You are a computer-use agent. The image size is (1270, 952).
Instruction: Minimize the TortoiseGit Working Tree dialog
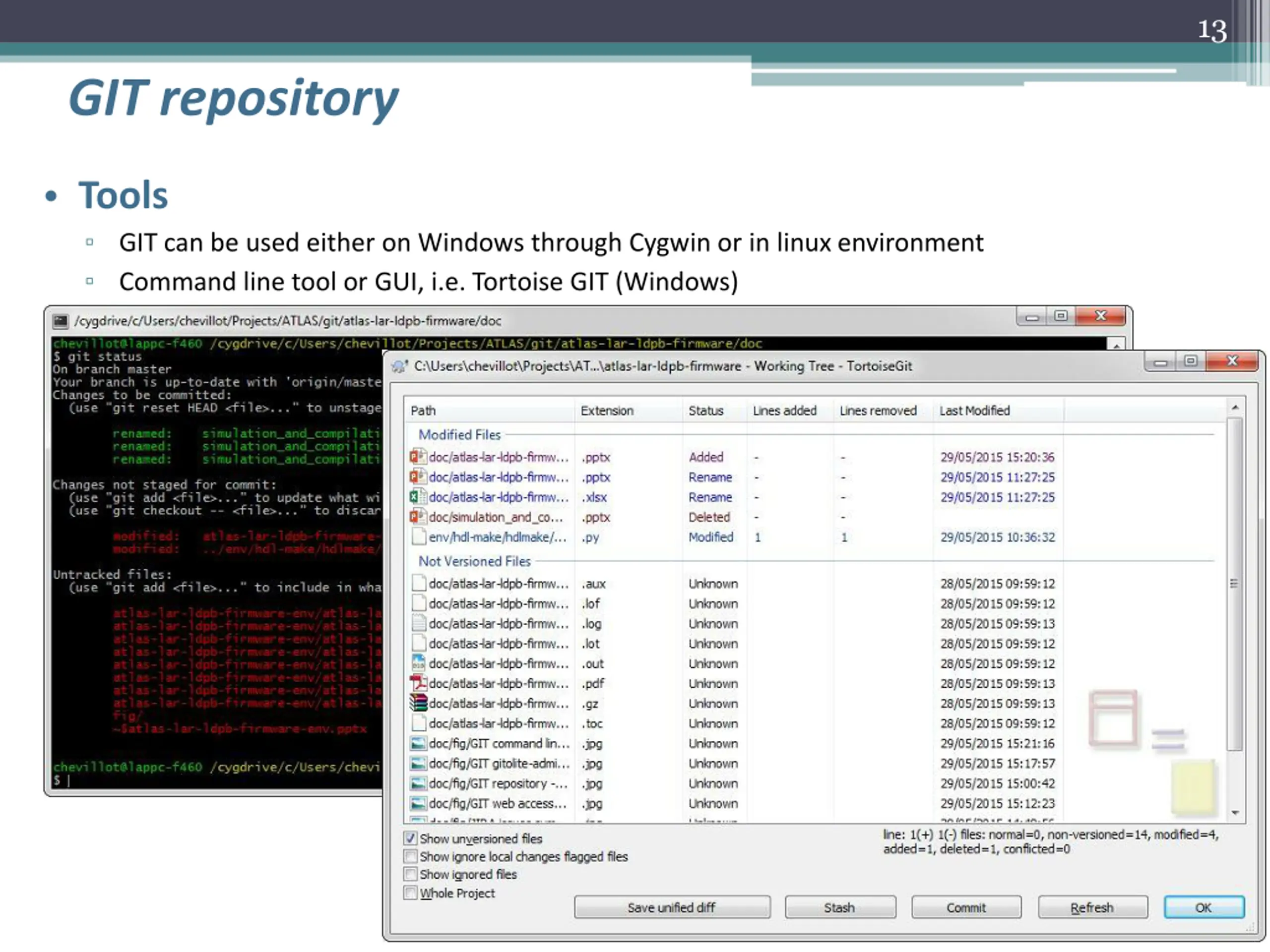coord(1160,362)
